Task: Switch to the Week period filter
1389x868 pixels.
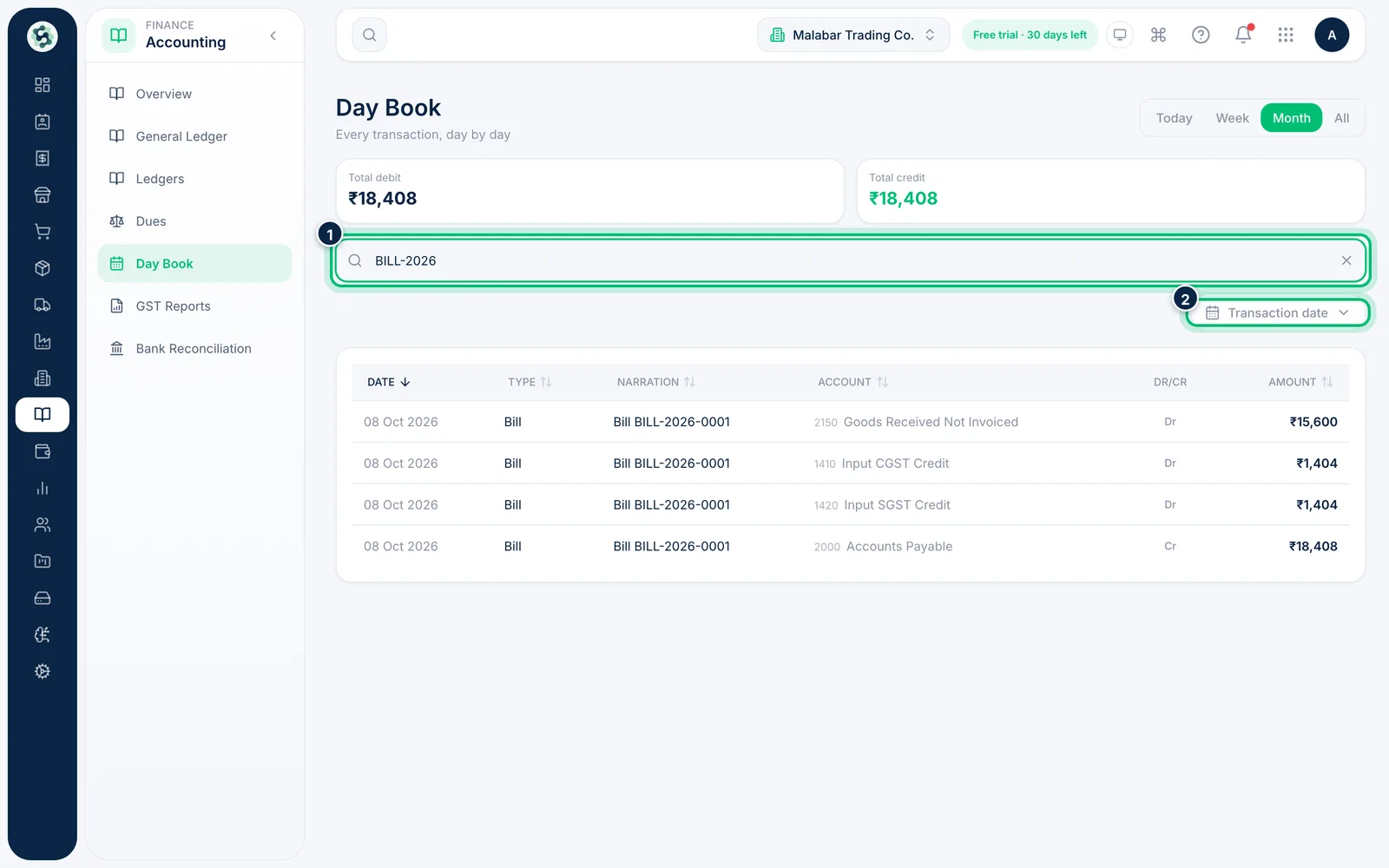Action: [1232, 118]
